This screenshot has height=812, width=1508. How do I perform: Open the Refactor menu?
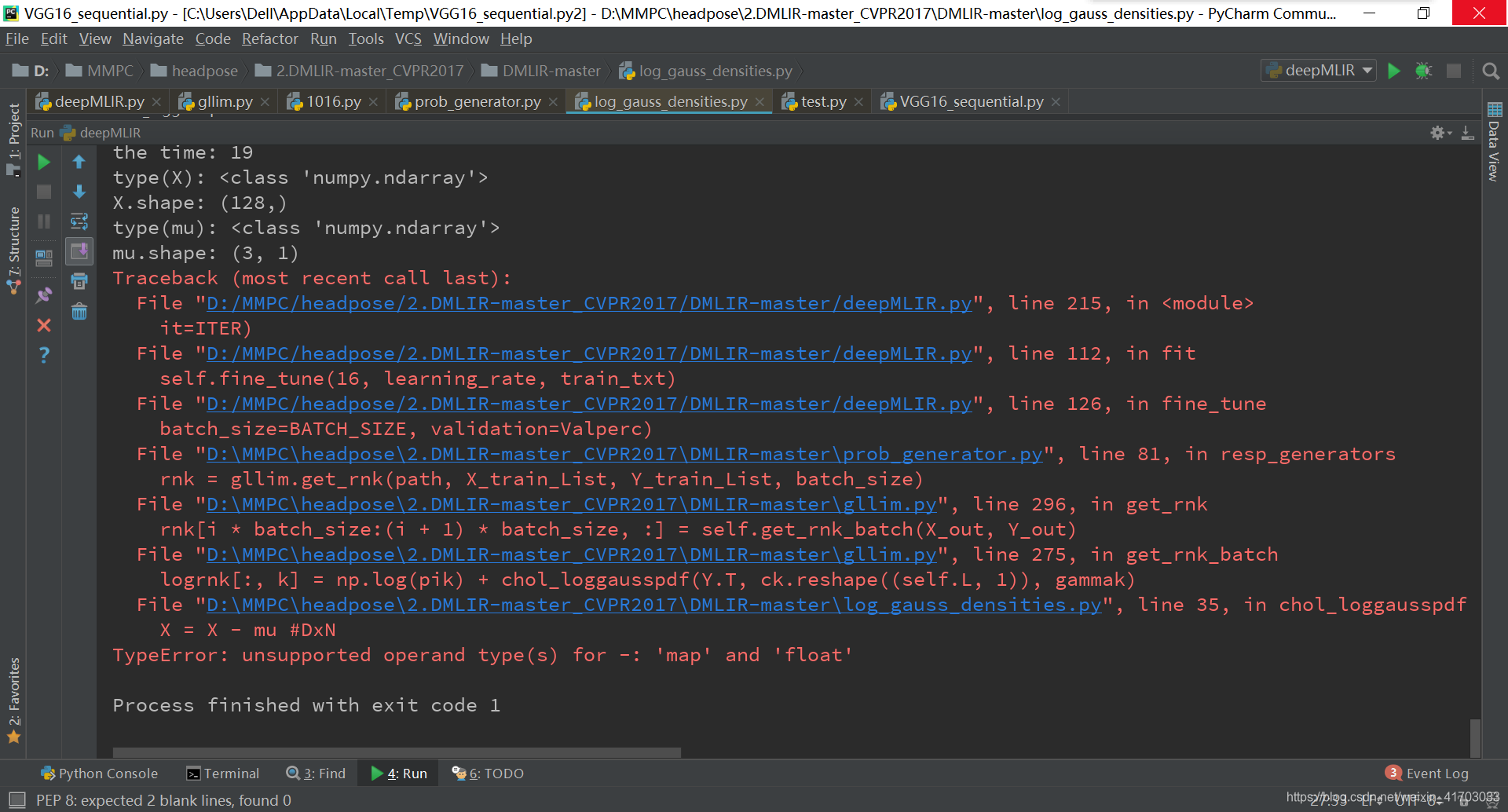point(270,38)
